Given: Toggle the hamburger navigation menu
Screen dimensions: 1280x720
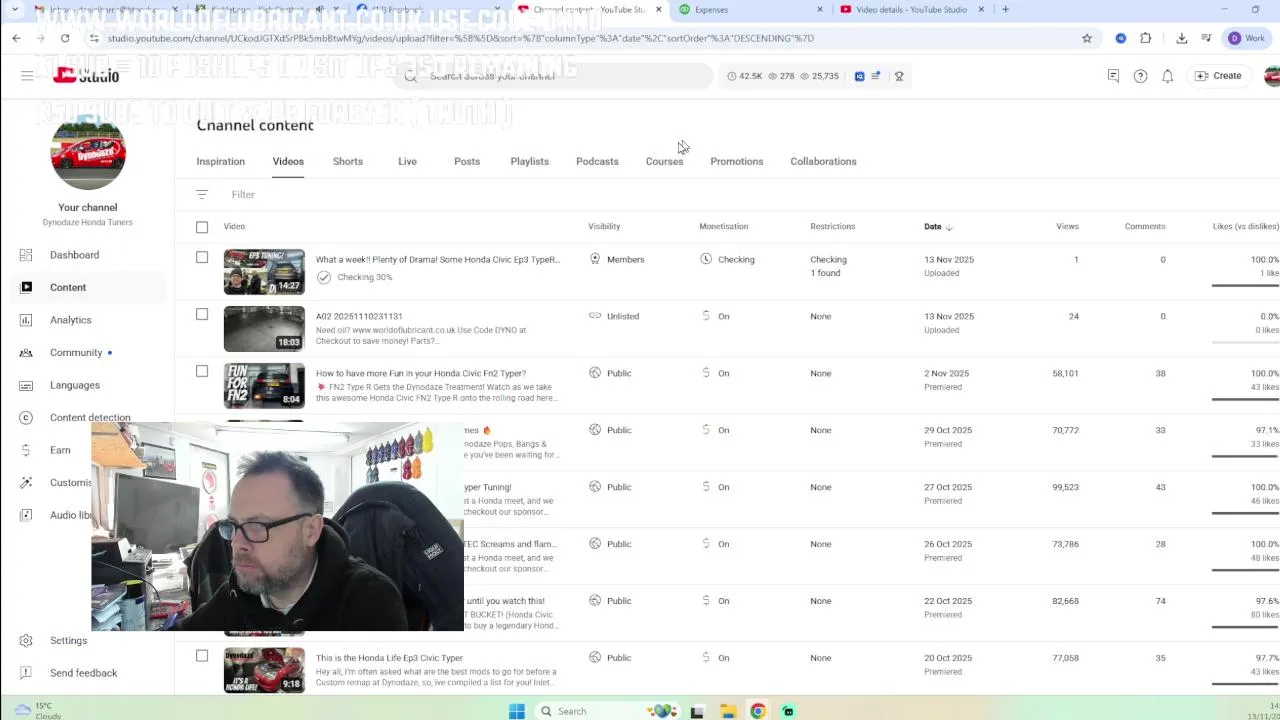Looking at the screenshot, I should 27,76.
